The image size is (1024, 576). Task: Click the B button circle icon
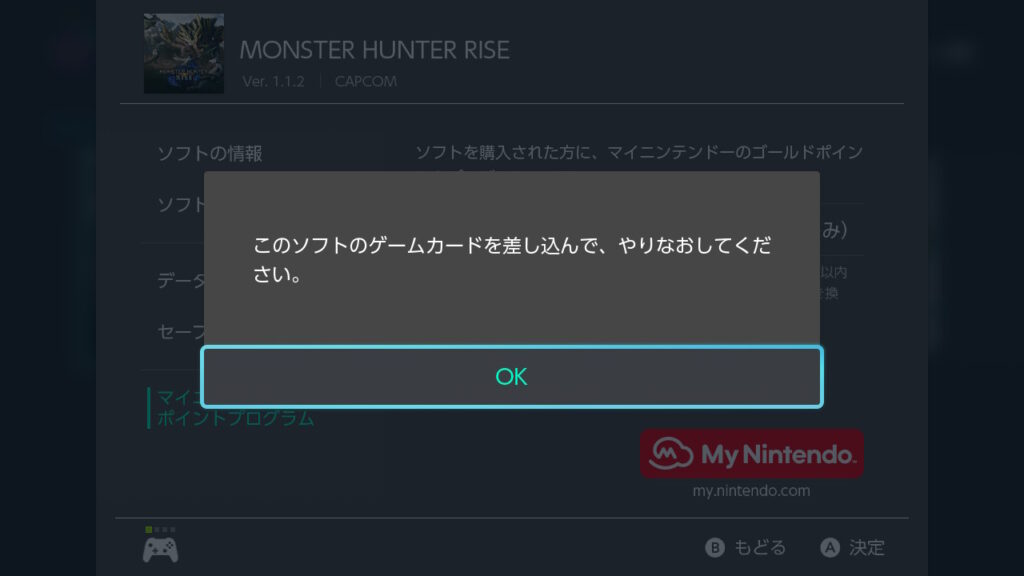[715, 547]
